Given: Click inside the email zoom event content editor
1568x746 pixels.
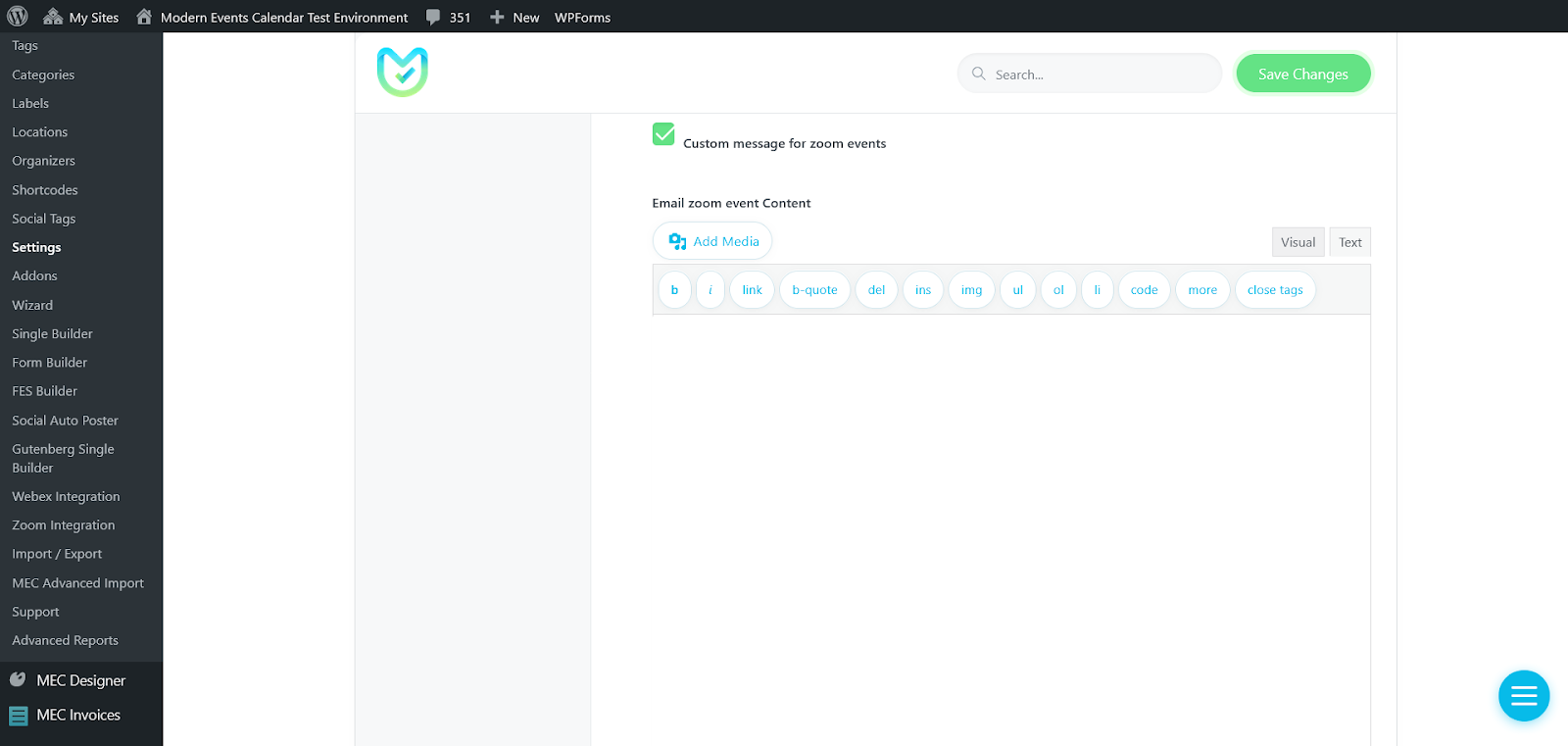Looking at the screenshot, I should click(1011, 529).
